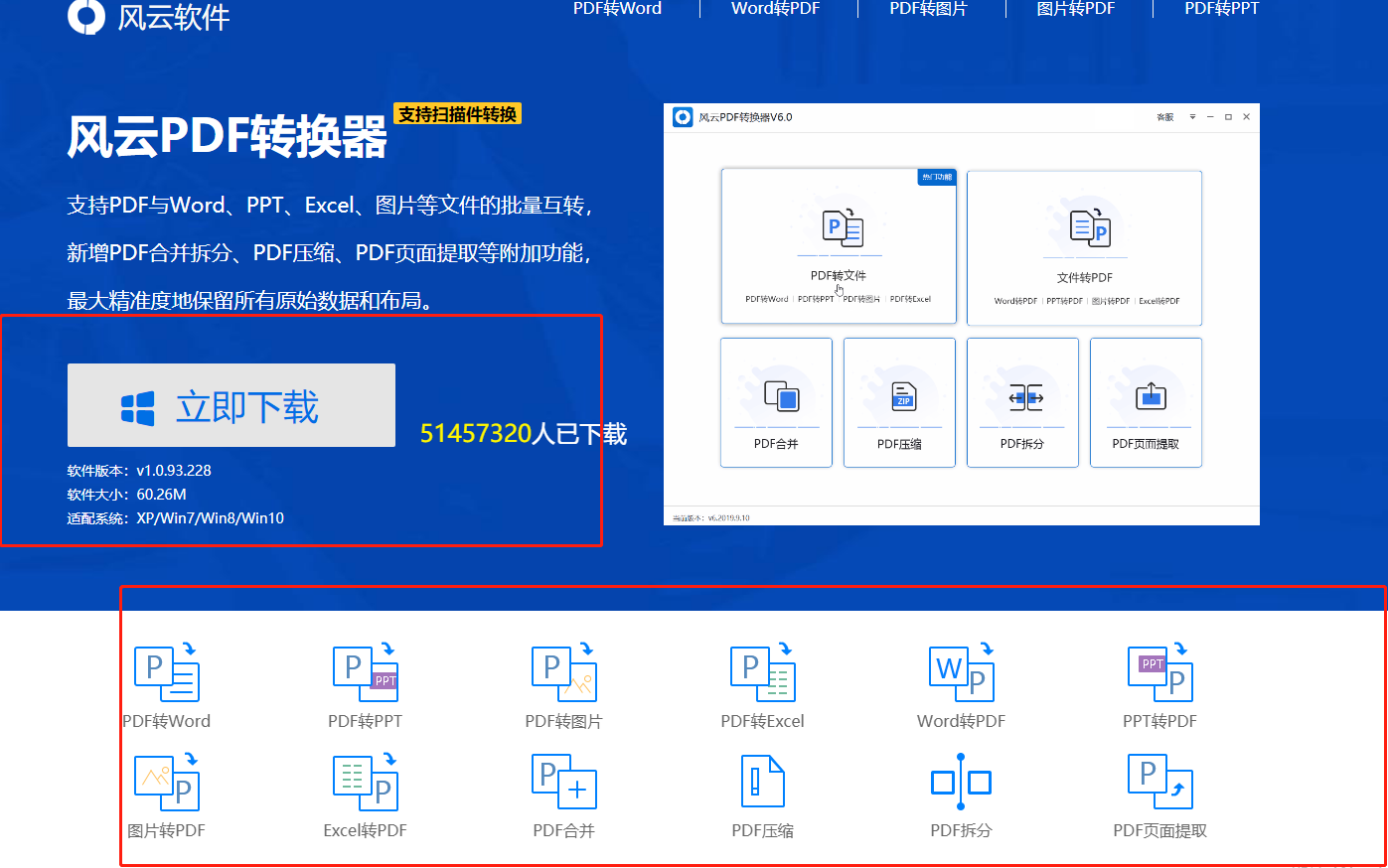This screenshot has height=868, width=1388.
Task: Click the 软件大小 60.26M line
Action: coord(127,495)
